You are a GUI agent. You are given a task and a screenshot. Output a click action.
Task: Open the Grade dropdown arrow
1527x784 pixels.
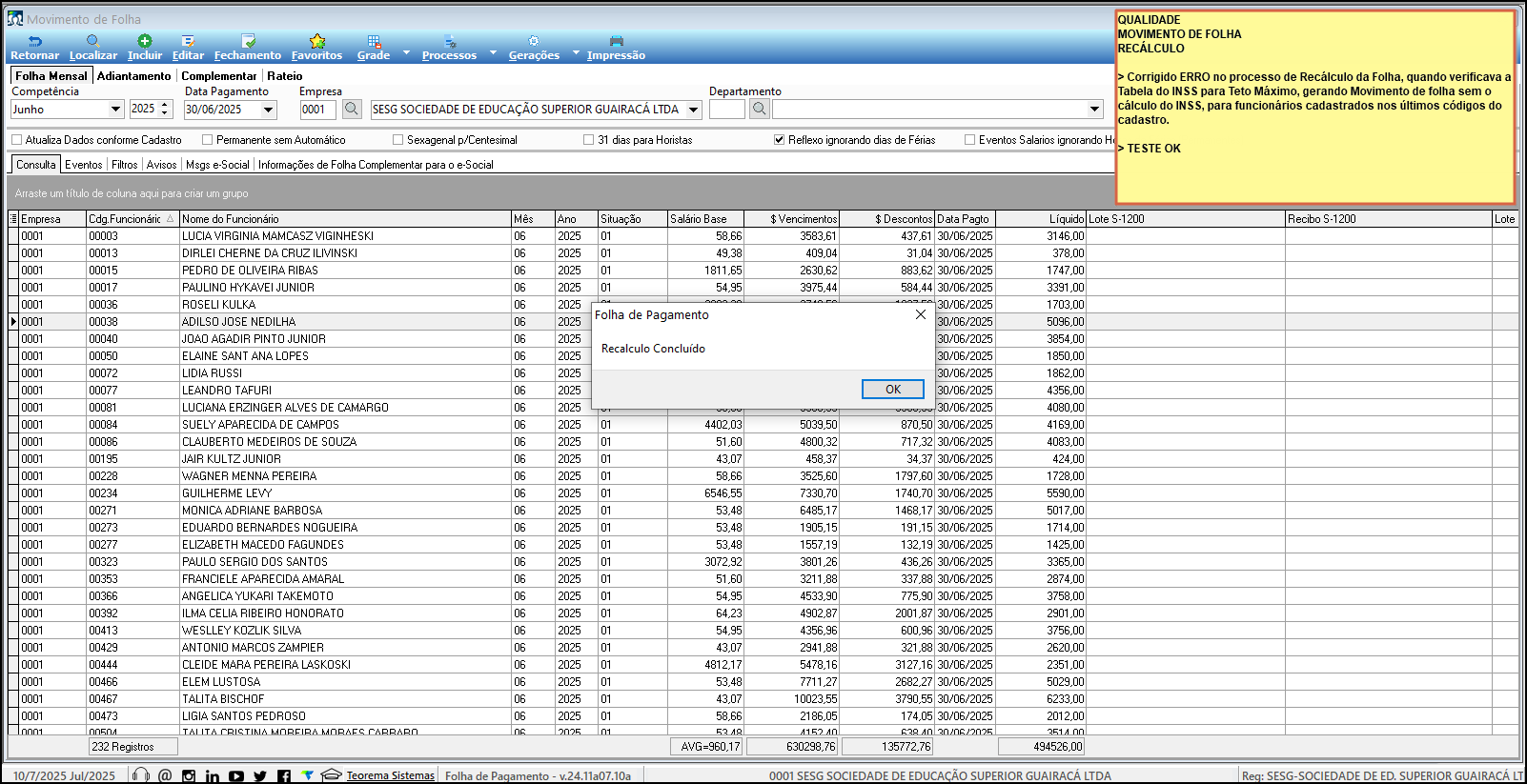pyautogui.click(x=406, y=53)
